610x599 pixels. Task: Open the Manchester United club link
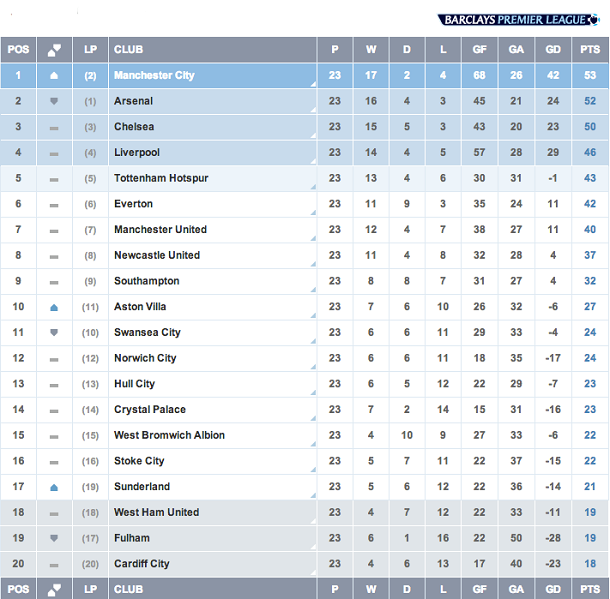(160, 229)
